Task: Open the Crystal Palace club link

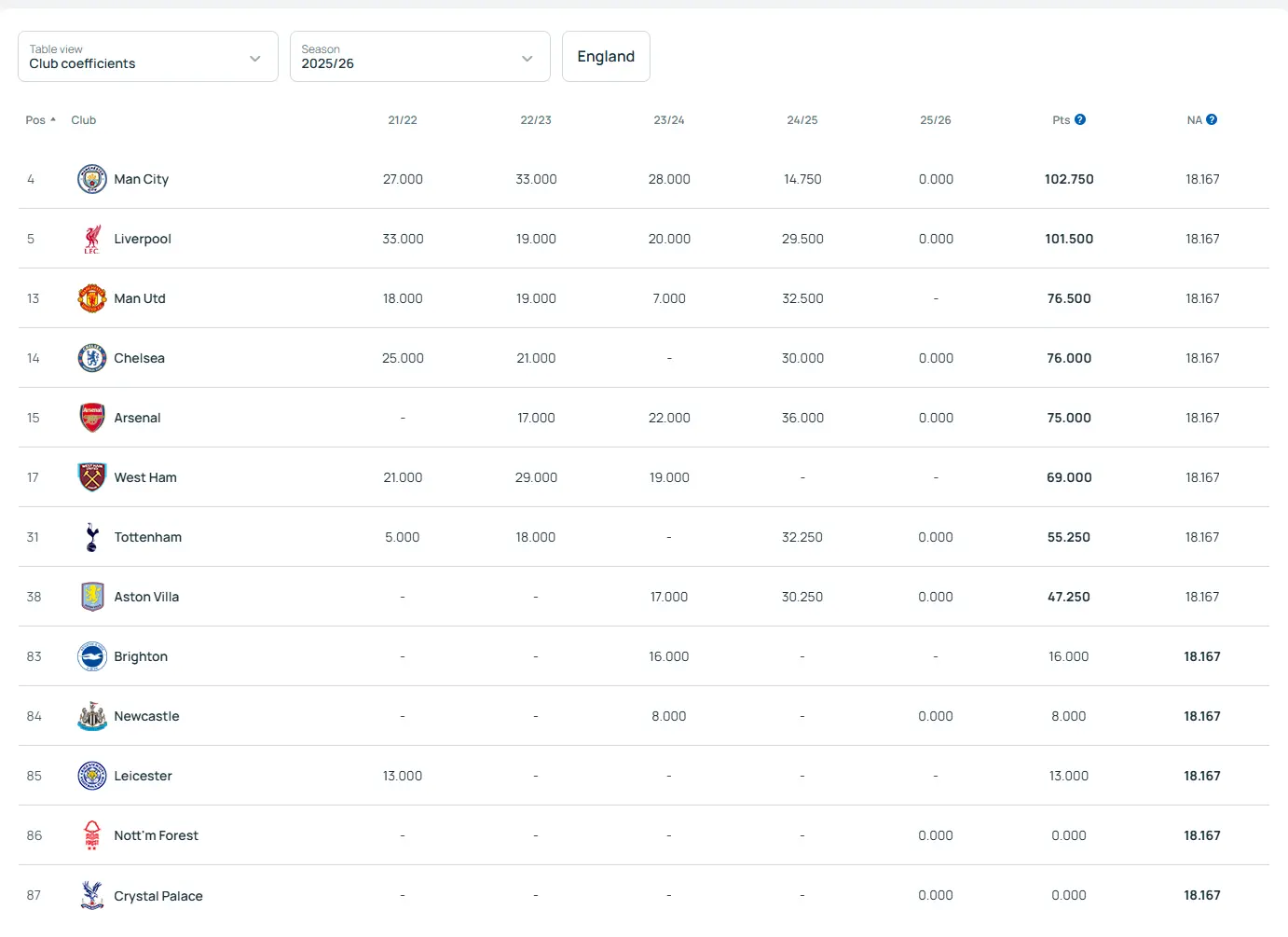Action: (x=158, y=896)
